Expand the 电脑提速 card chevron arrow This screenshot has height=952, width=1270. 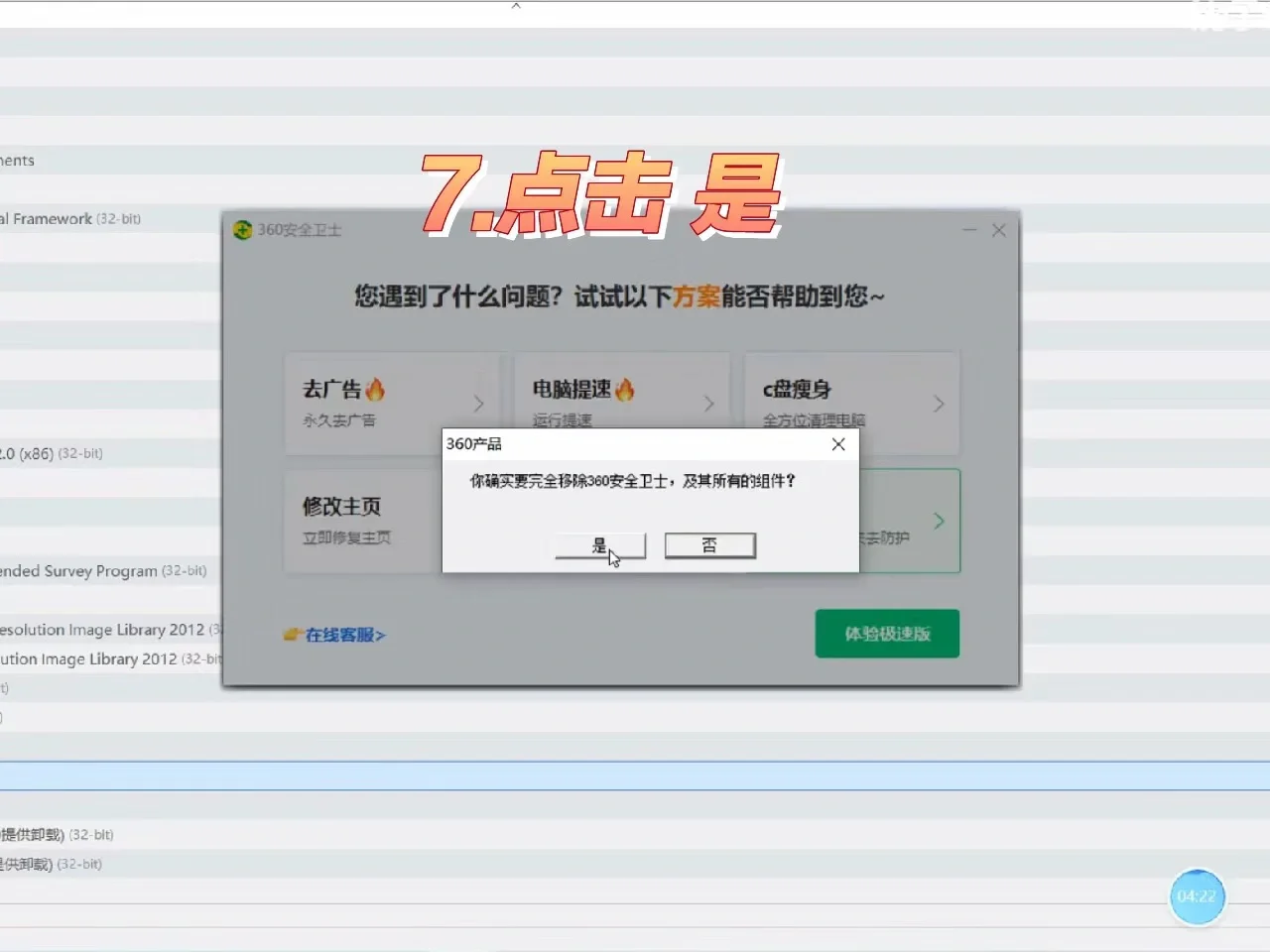(708, 404)
